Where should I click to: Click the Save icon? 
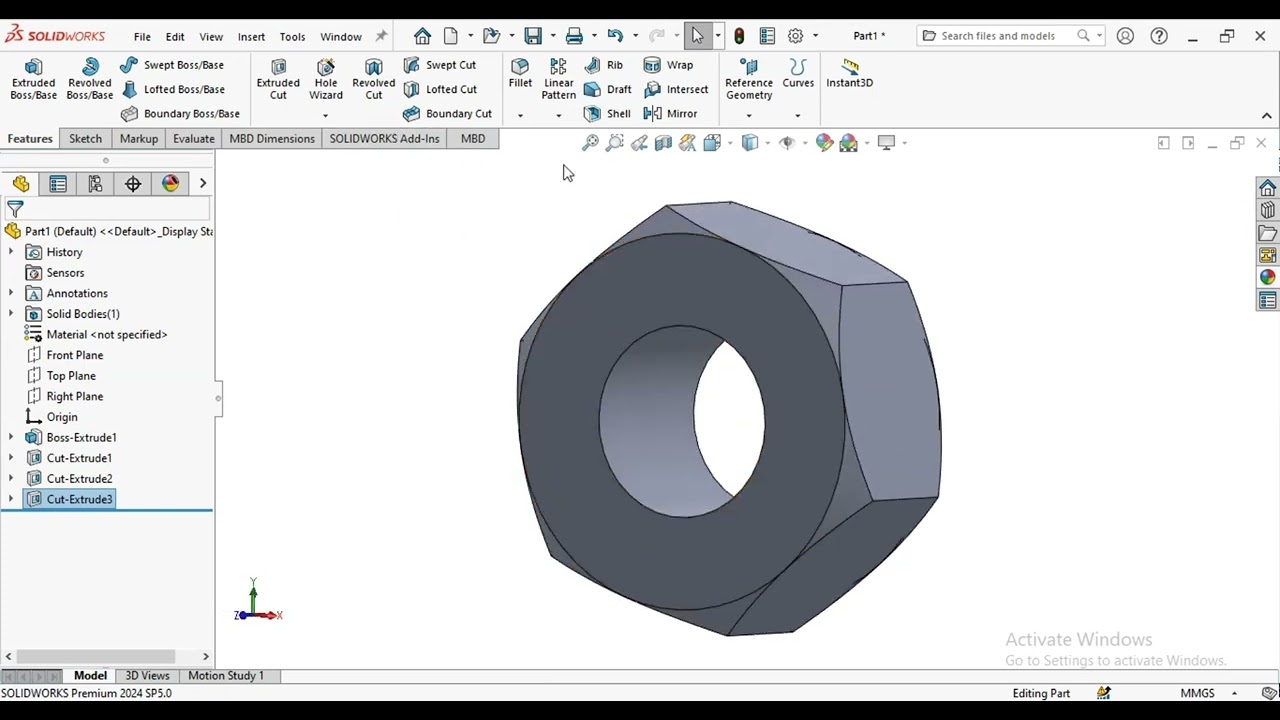point(533,36)
